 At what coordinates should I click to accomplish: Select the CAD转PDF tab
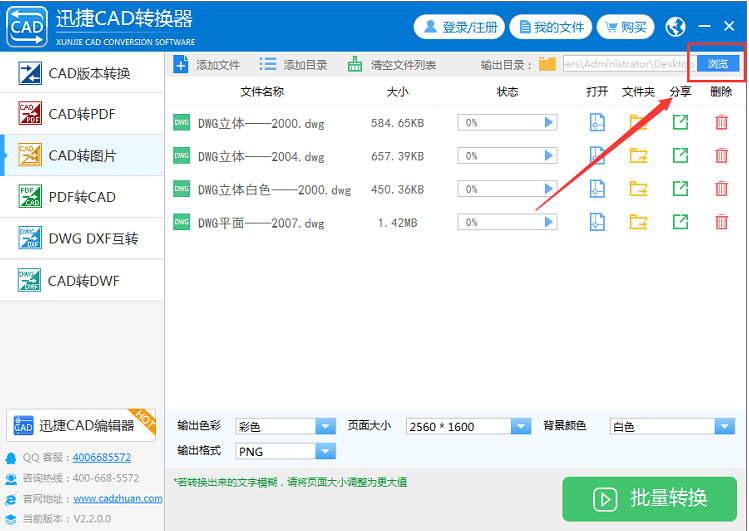coord(82,114)
